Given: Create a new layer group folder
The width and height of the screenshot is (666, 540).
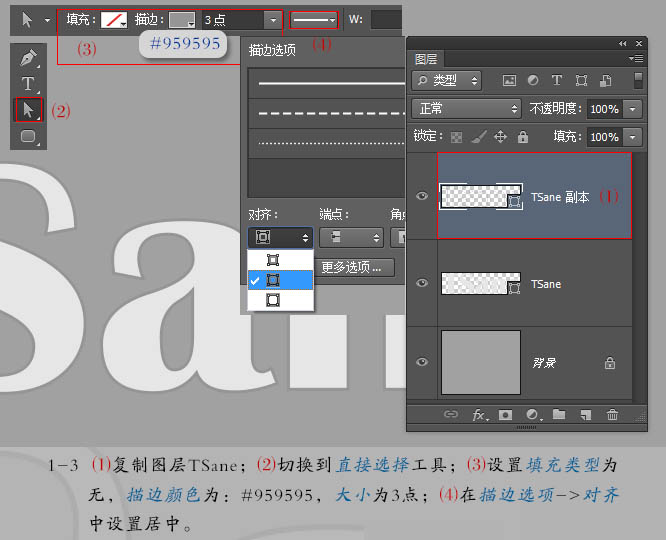Looking at the screenshot, I should (x=559, y=414).
